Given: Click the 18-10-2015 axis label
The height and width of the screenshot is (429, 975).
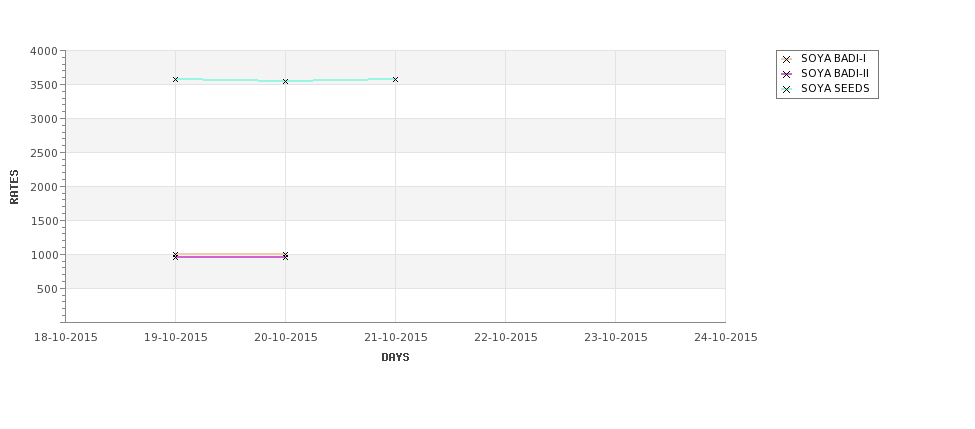Looking at the screenshot, I should click(x=65, y=338).
